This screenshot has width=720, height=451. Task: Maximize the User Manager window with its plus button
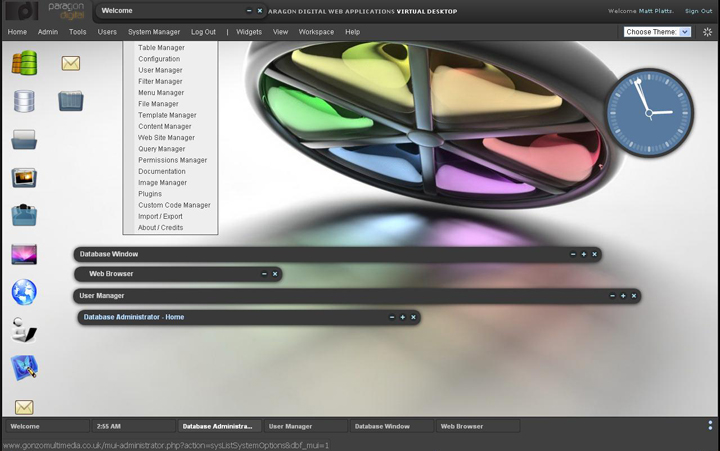tap(623, 296)
